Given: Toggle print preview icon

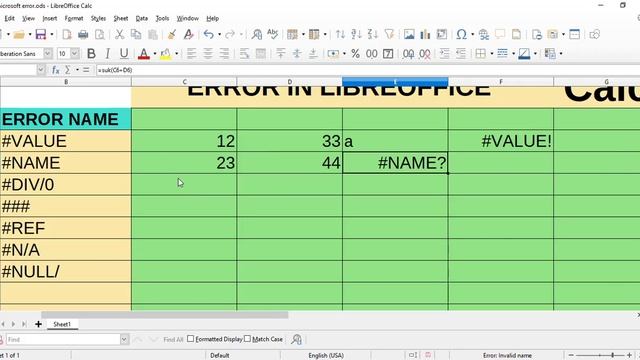Looking at the screenshot, I should (100, 34).
